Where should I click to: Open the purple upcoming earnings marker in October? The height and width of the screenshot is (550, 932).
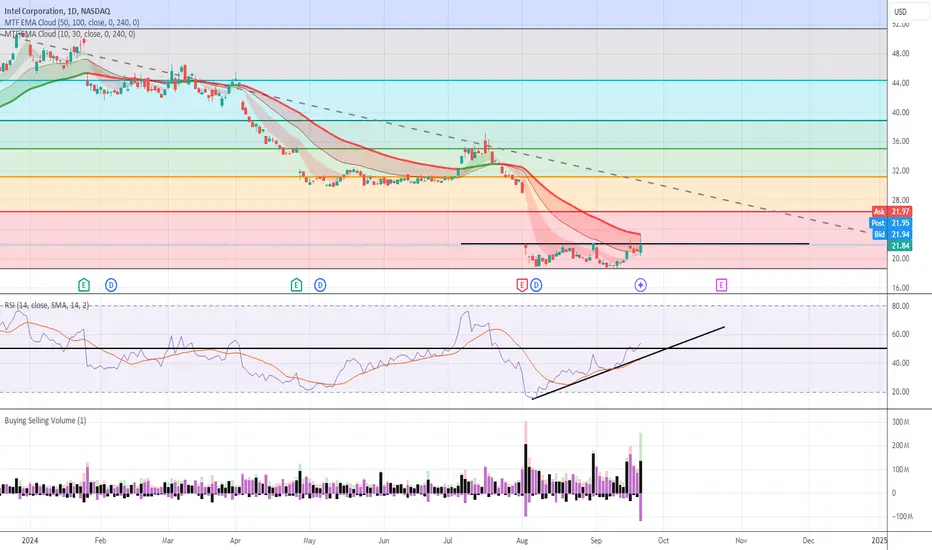(721, 285)
